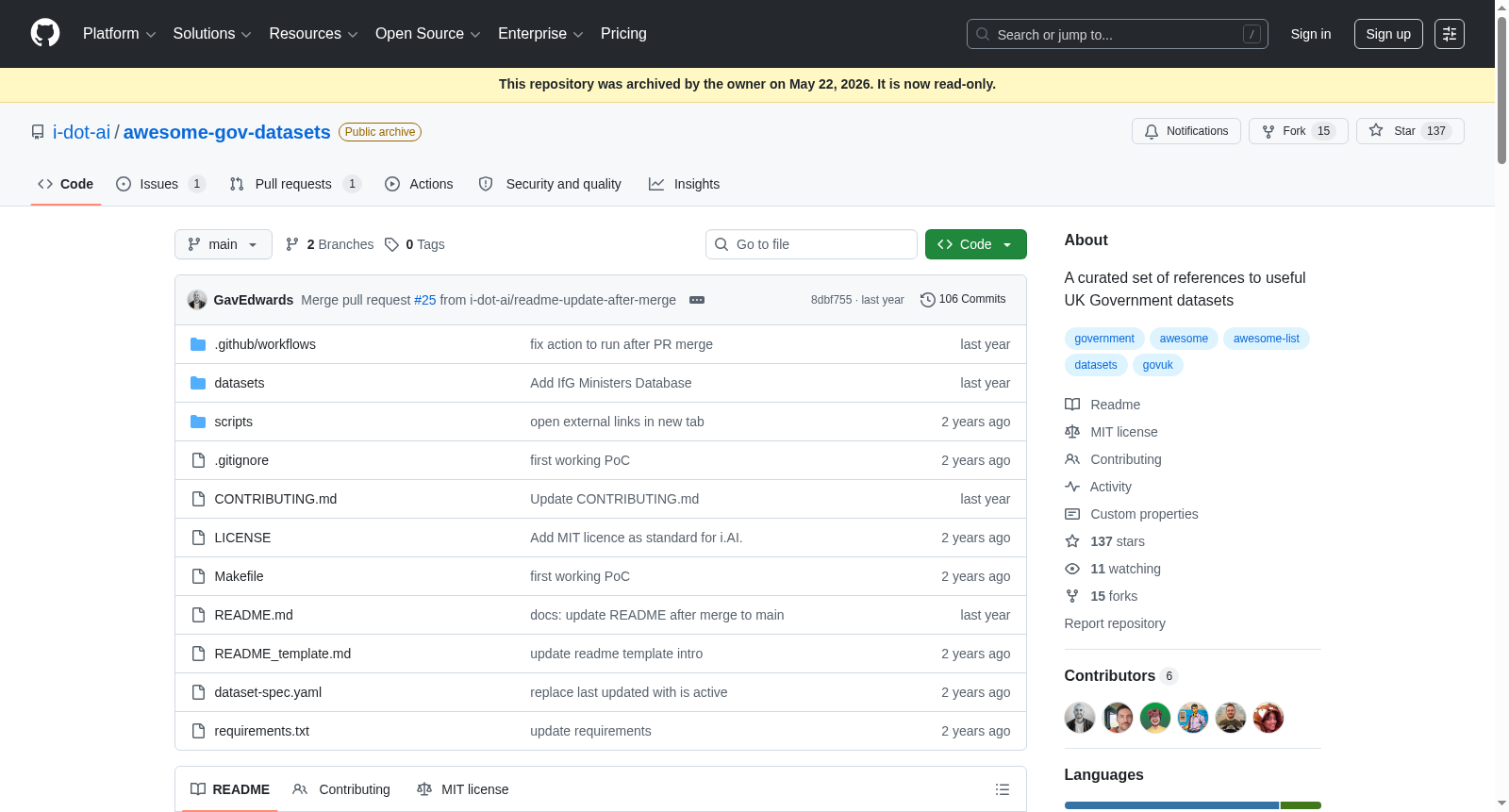Open the Enterprise dropdown
Viewport: 1509px width, 812px height.
coord(540,34)
